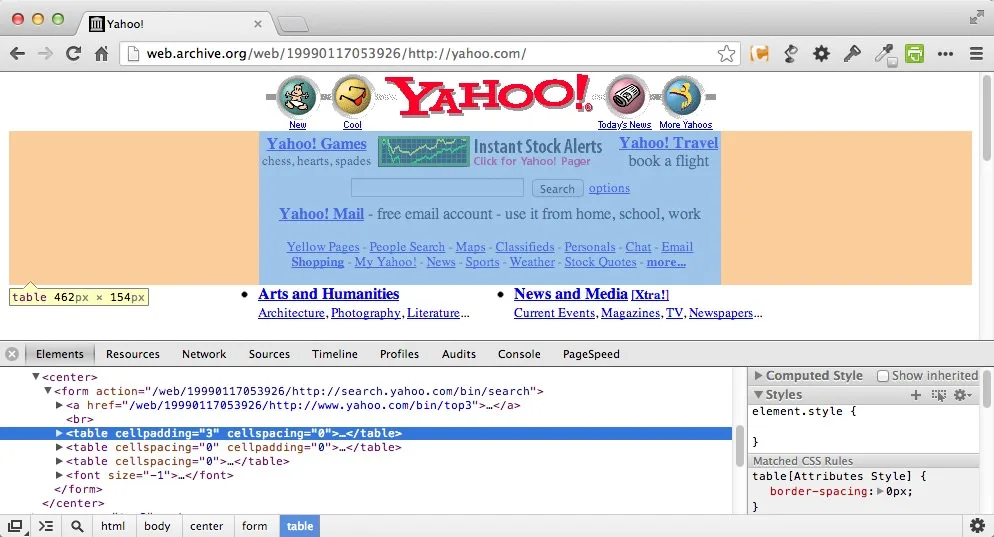This screenshot has height=537, width=994.
Task: Click the browser forward arrow
Action: click(45, 54)
